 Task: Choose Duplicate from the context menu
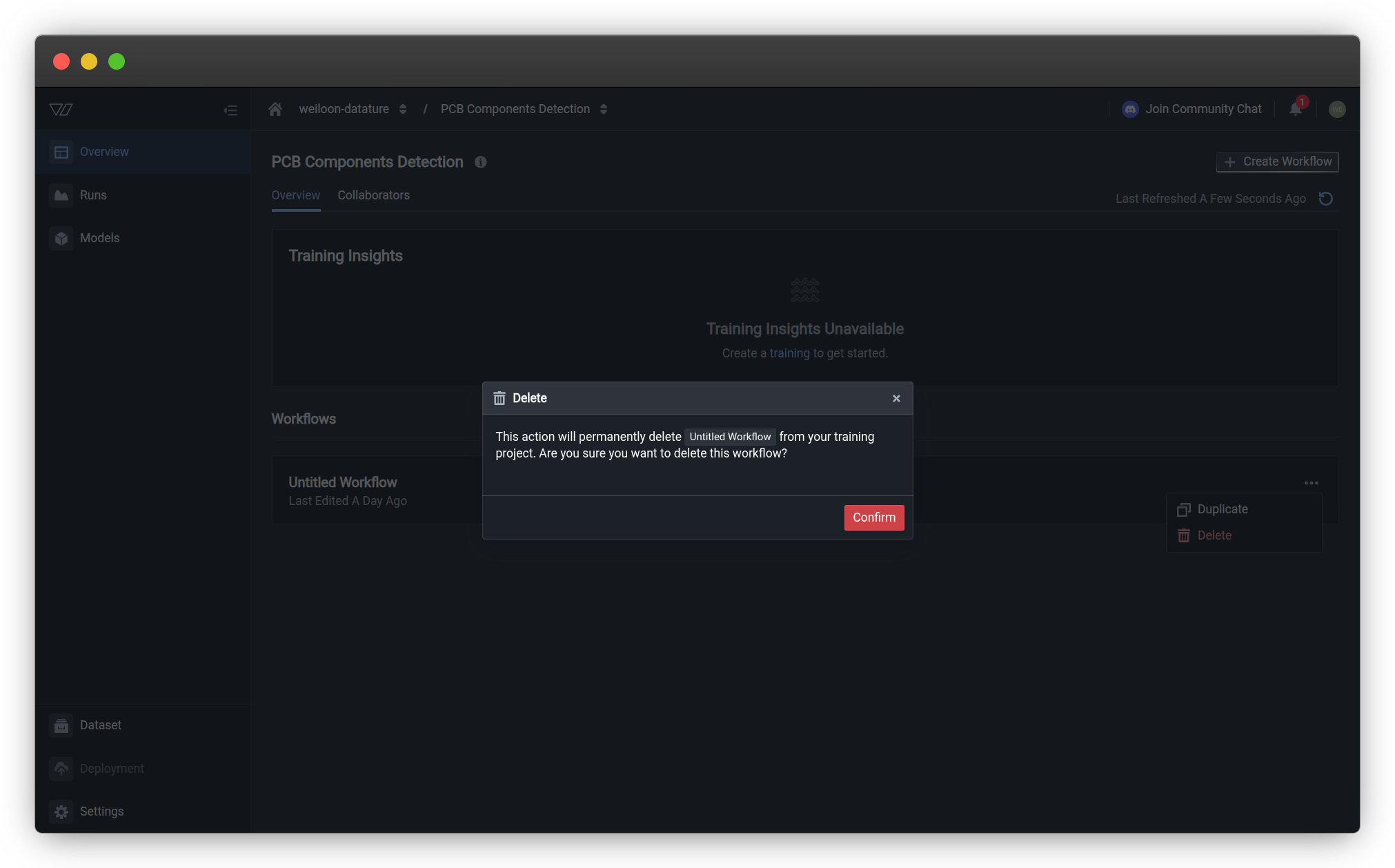1222,509
